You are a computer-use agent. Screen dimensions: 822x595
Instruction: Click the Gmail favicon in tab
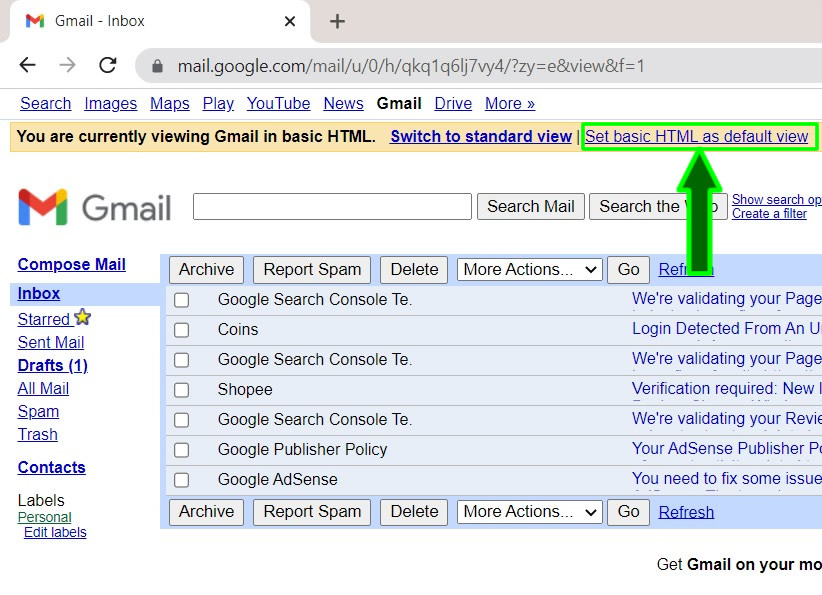tap(35, 21)
